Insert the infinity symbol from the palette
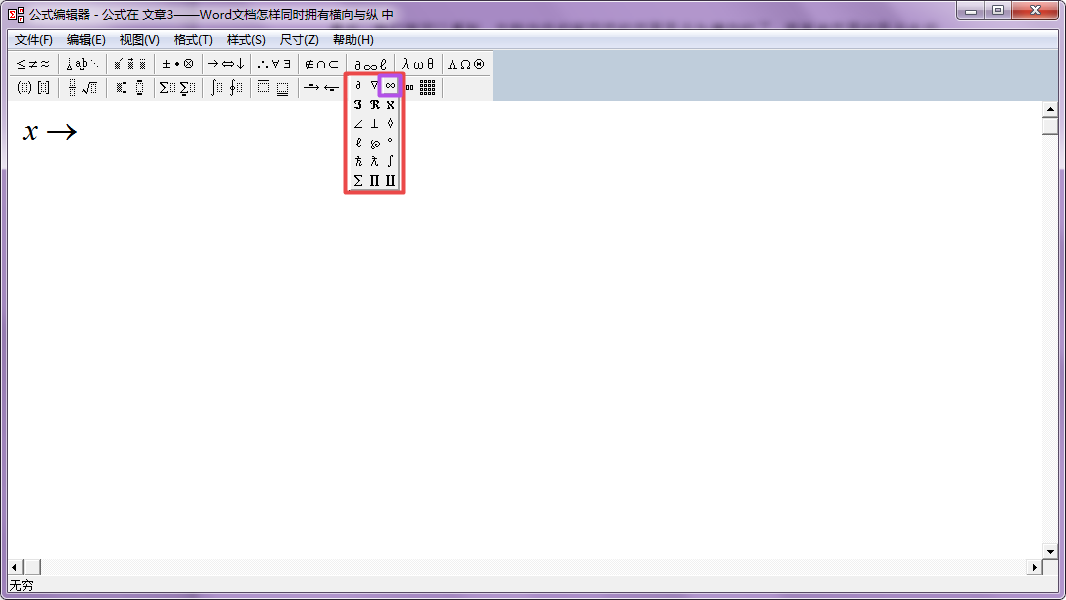Viewport: 1066px width, 600px height. point(390,86)
